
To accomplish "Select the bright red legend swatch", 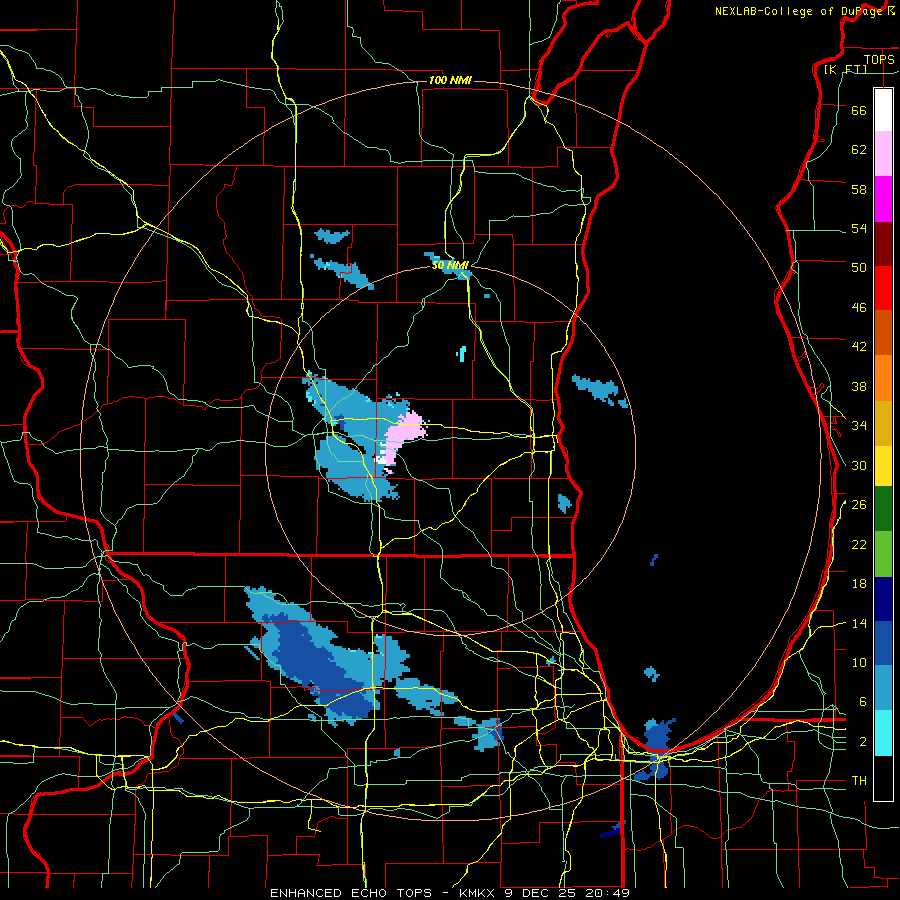I will (883, 288).
